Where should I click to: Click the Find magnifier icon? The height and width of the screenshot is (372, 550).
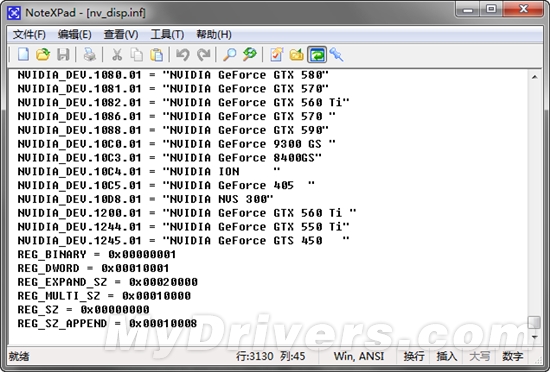point(229,55)
